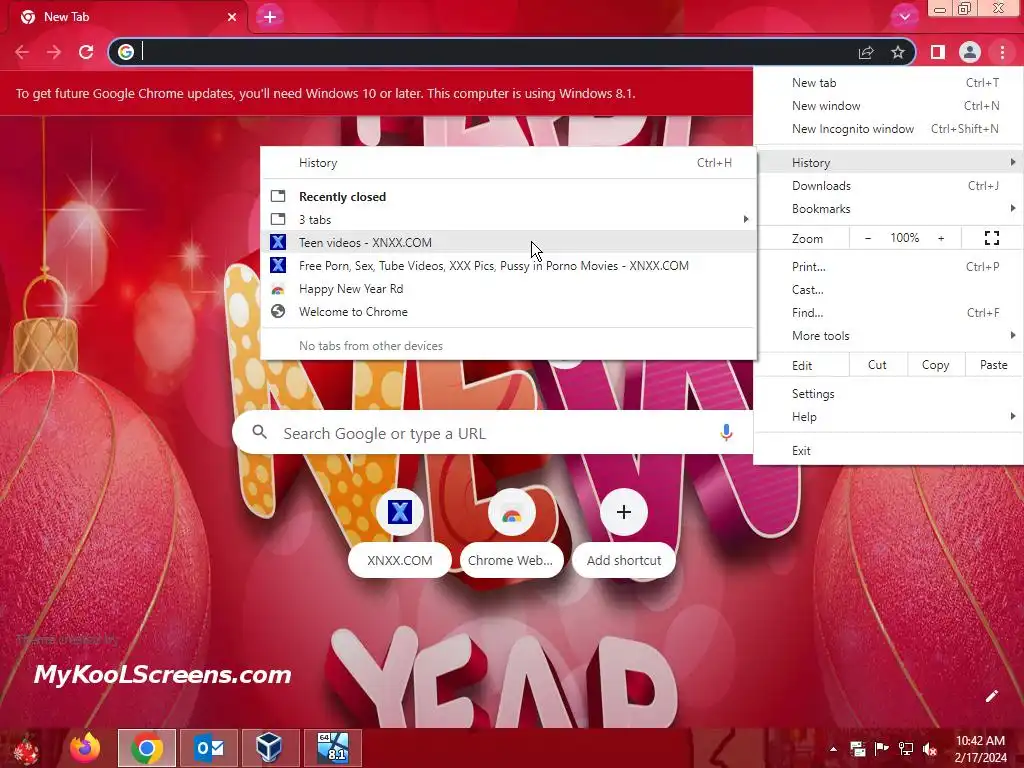Viewport: 1024px width, 768px height.
Task: Click the 100% zoom level value
Action: (904, 238)
